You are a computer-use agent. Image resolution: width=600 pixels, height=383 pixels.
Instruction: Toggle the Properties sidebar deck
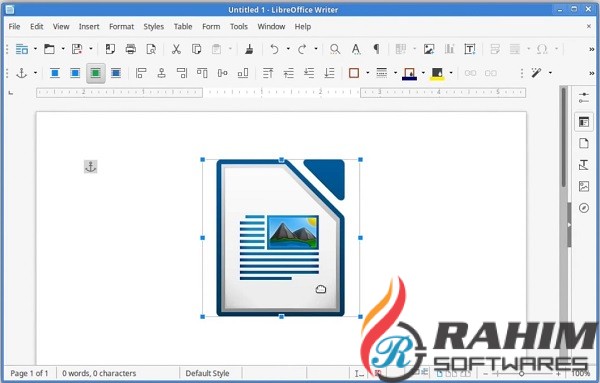pos(584,122)
